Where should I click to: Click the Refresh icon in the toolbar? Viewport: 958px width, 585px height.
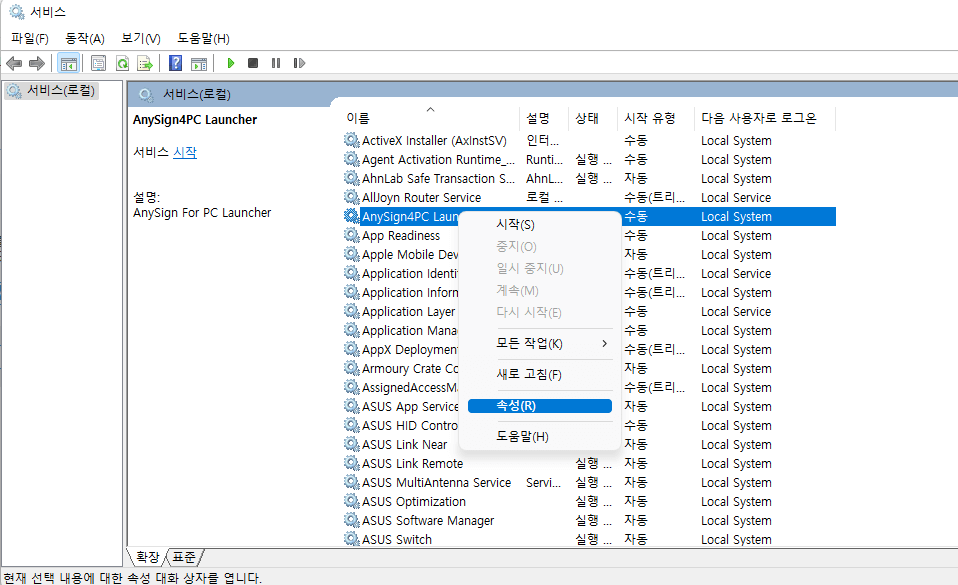point(122,63)
